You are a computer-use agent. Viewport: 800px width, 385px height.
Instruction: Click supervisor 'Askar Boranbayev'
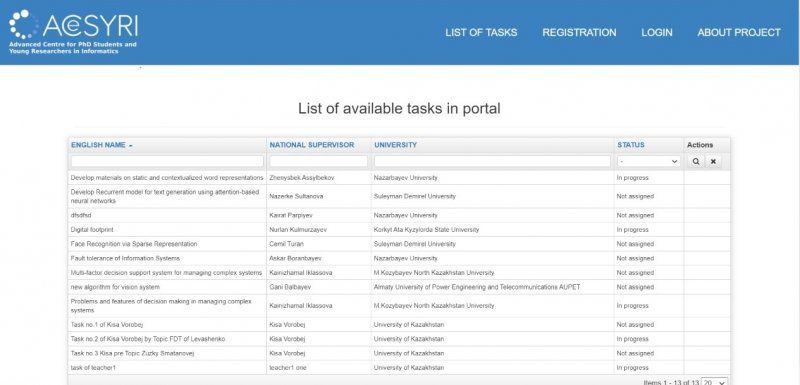[295, 259]
